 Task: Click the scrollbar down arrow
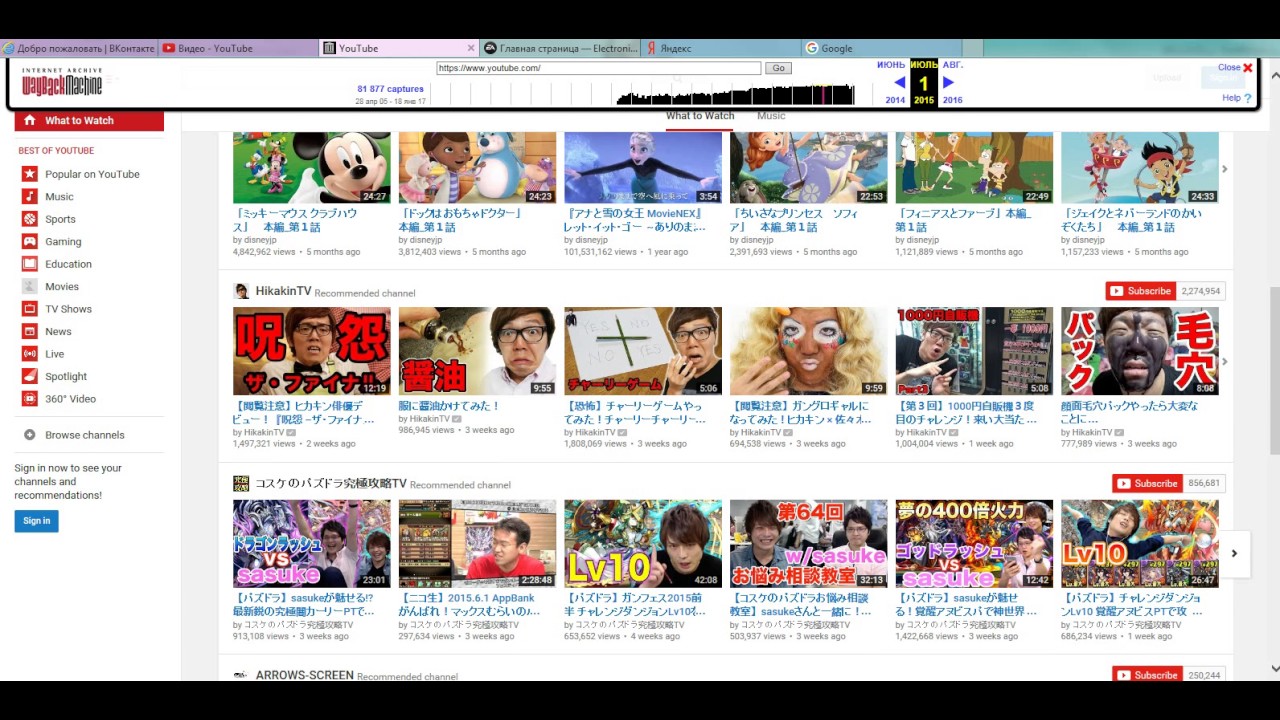tap(1274, 669)
